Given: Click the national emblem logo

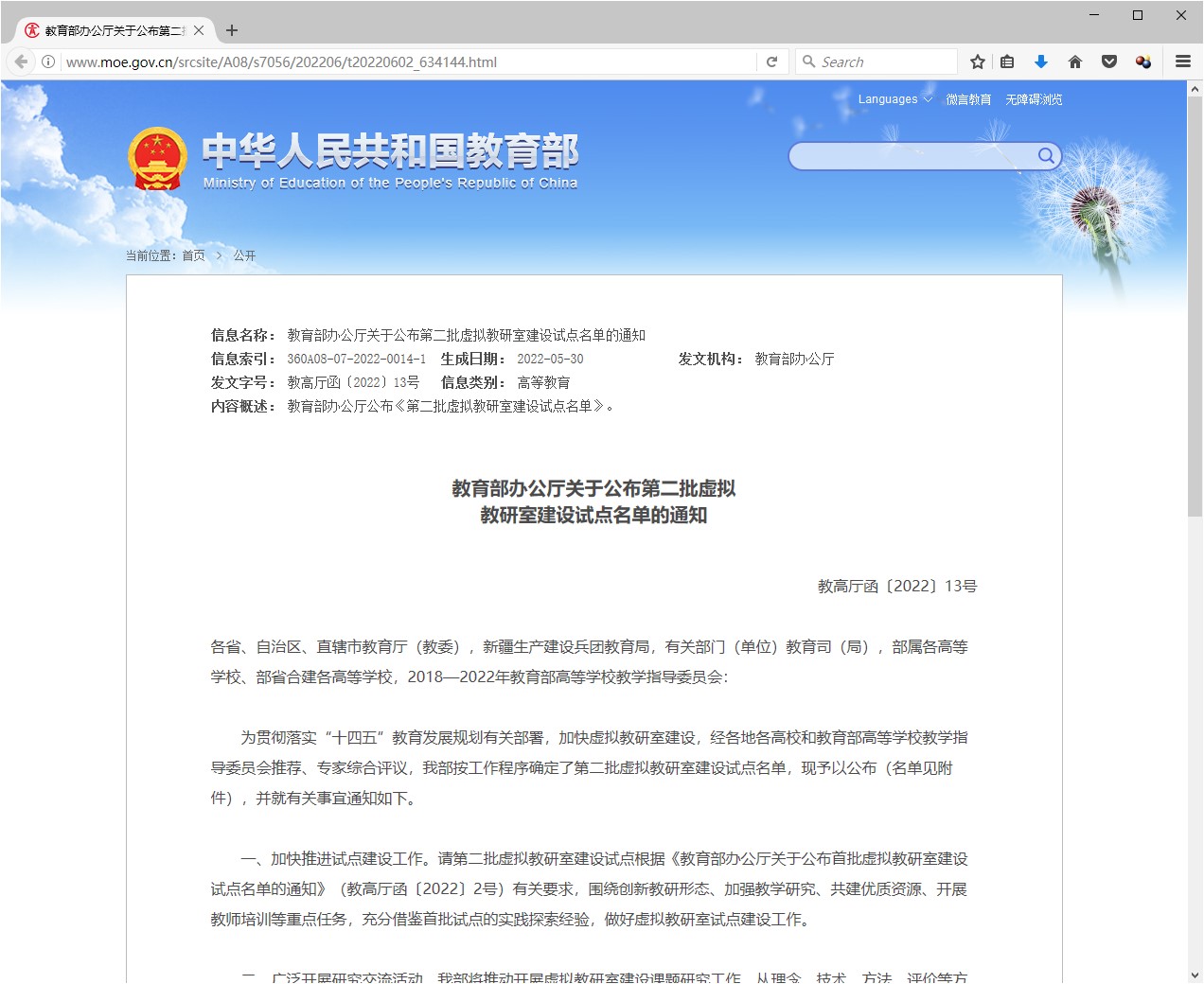Looking at the screenshot, I should click(157, 159).
